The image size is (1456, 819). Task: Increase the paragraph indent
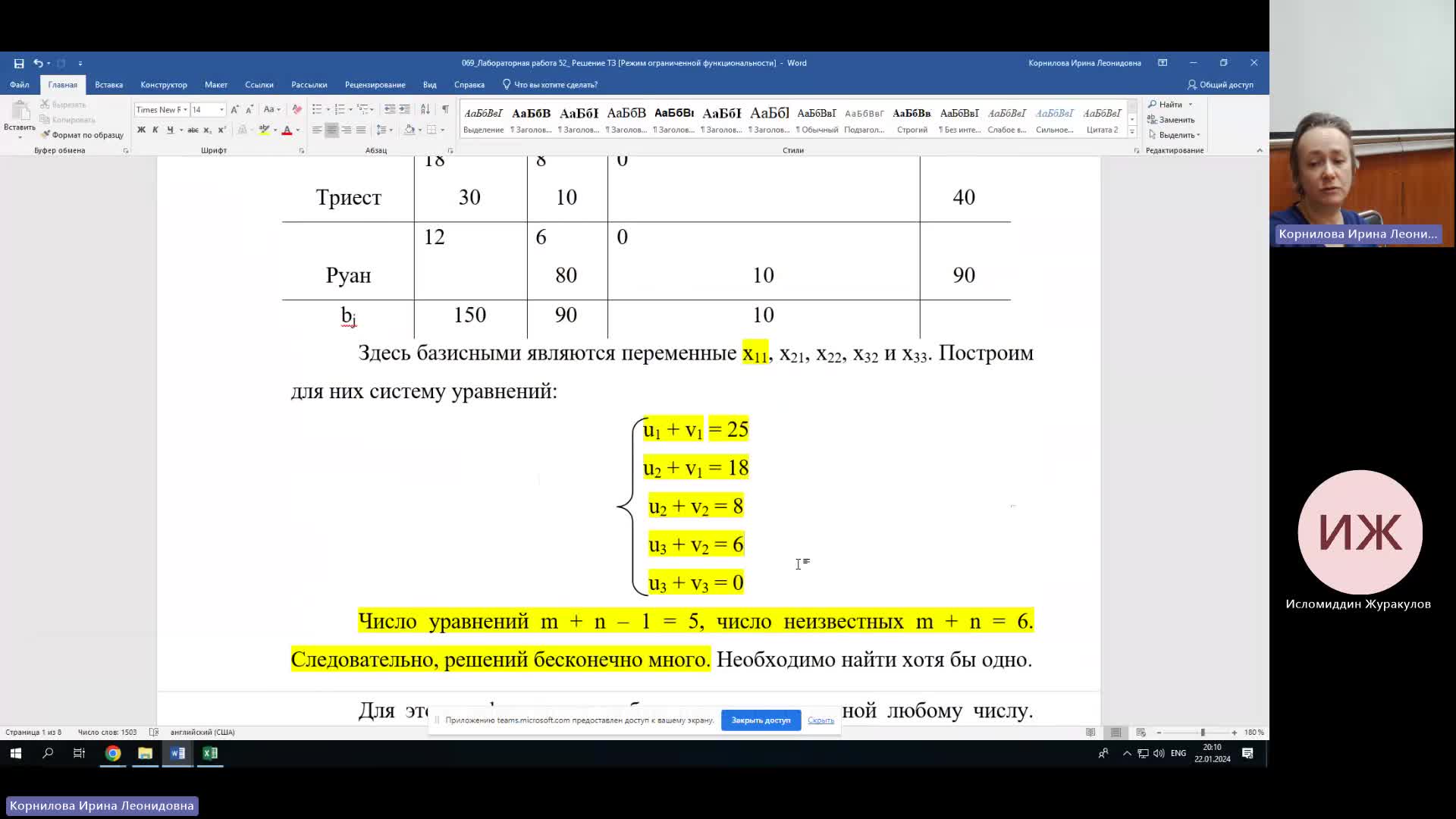coord(405,109)
